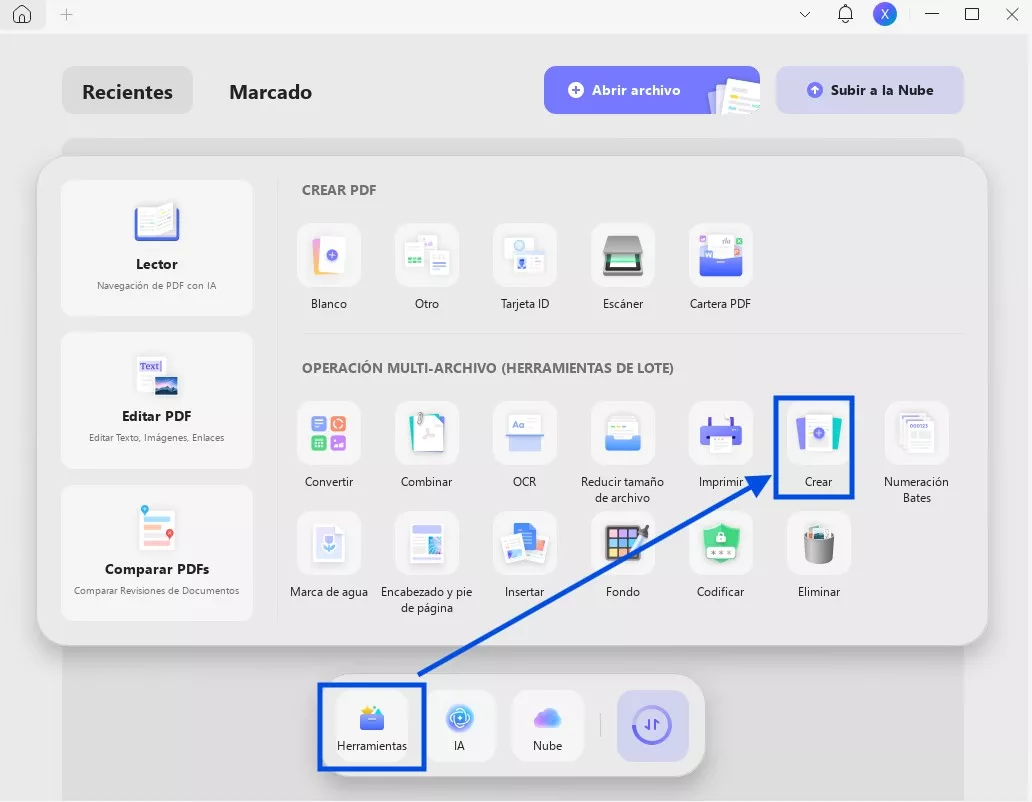Choose the Tarjeta ID tool
Image resolution: width=1032 pixels, height=802 pixels.
[x=525, y=255]
